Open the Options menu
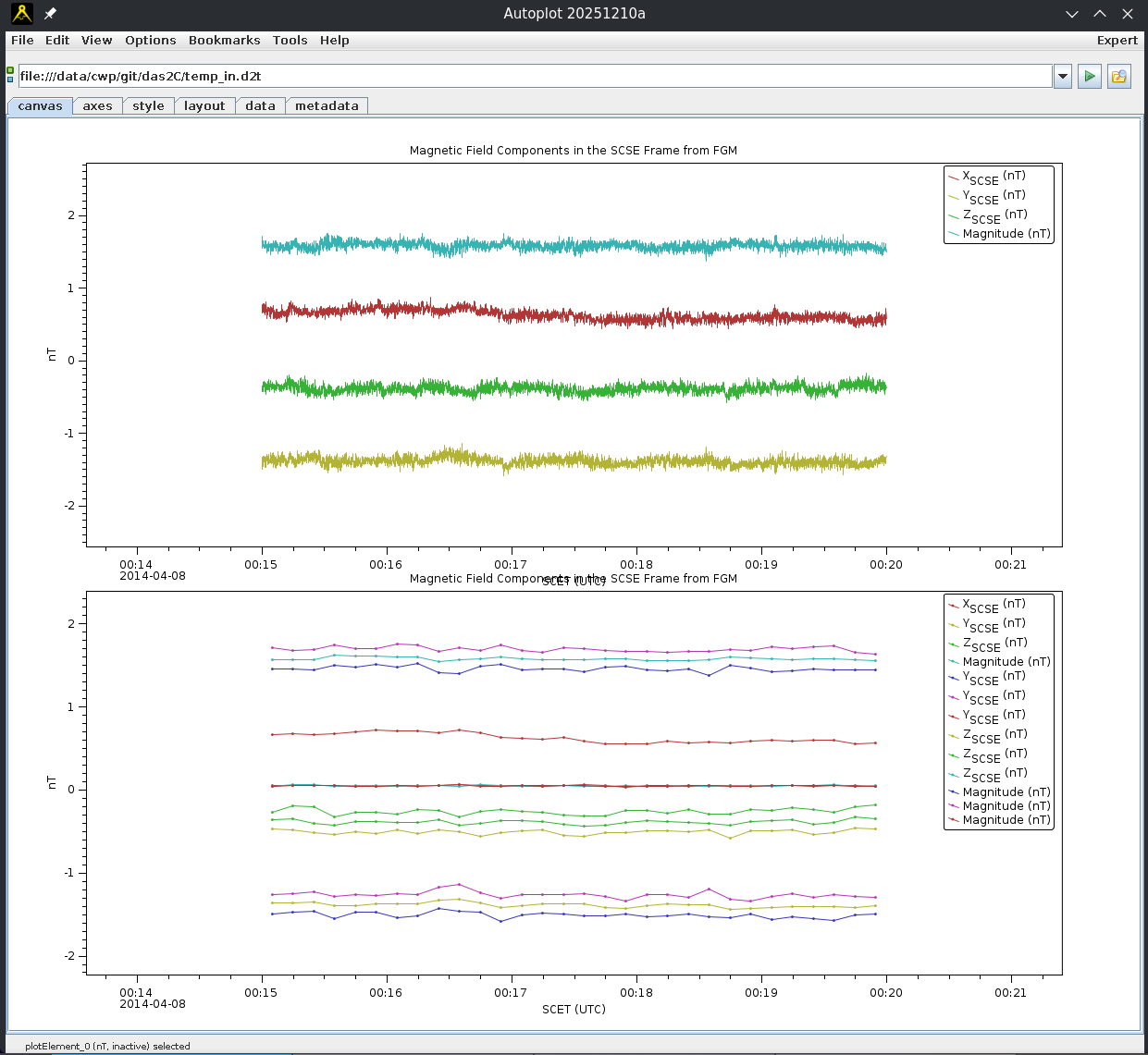The height and width of the screenshot is (1055, 1148). [150, 41]
